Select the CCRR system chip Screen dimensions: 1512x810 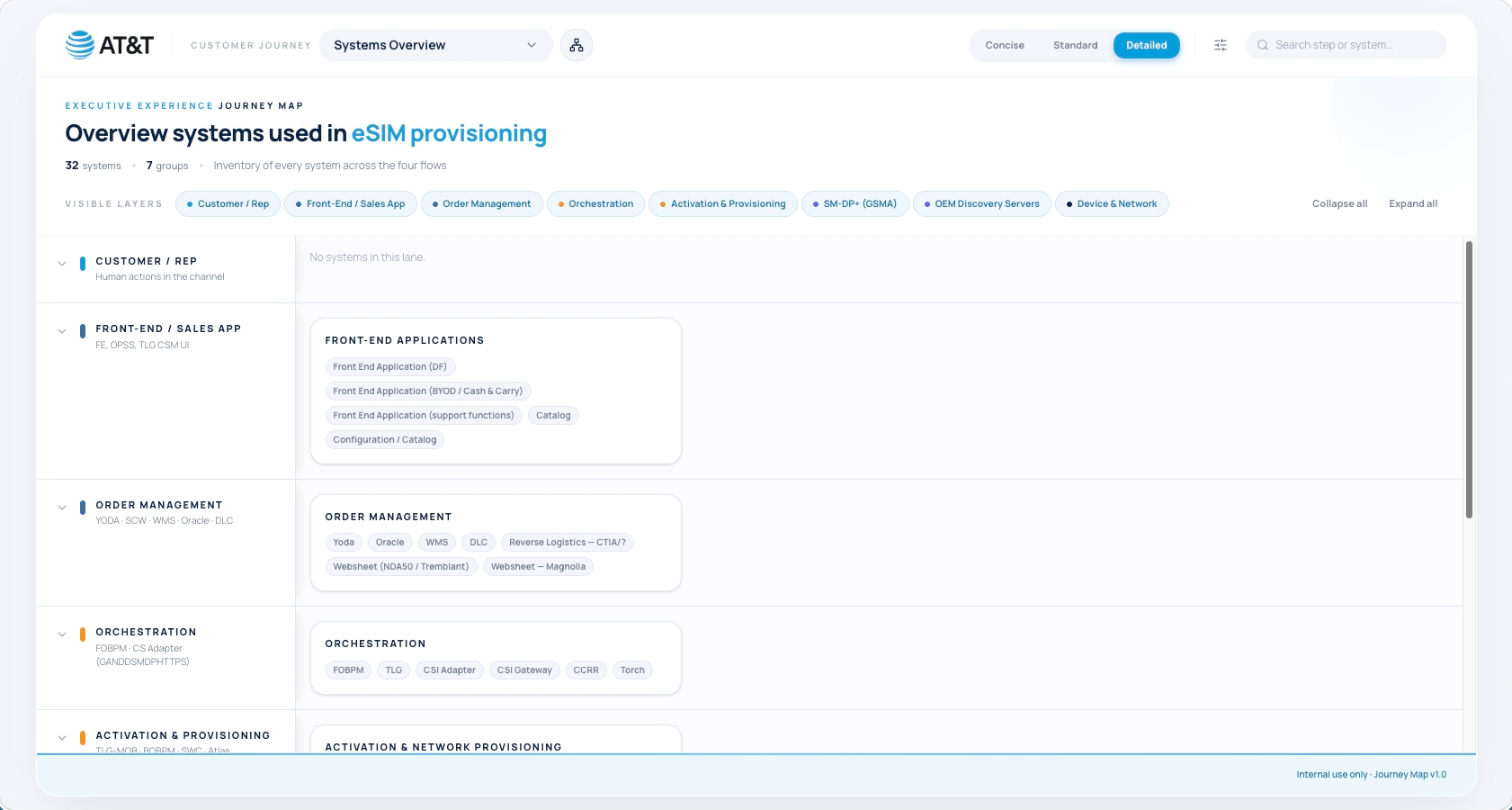coord(586,670)
